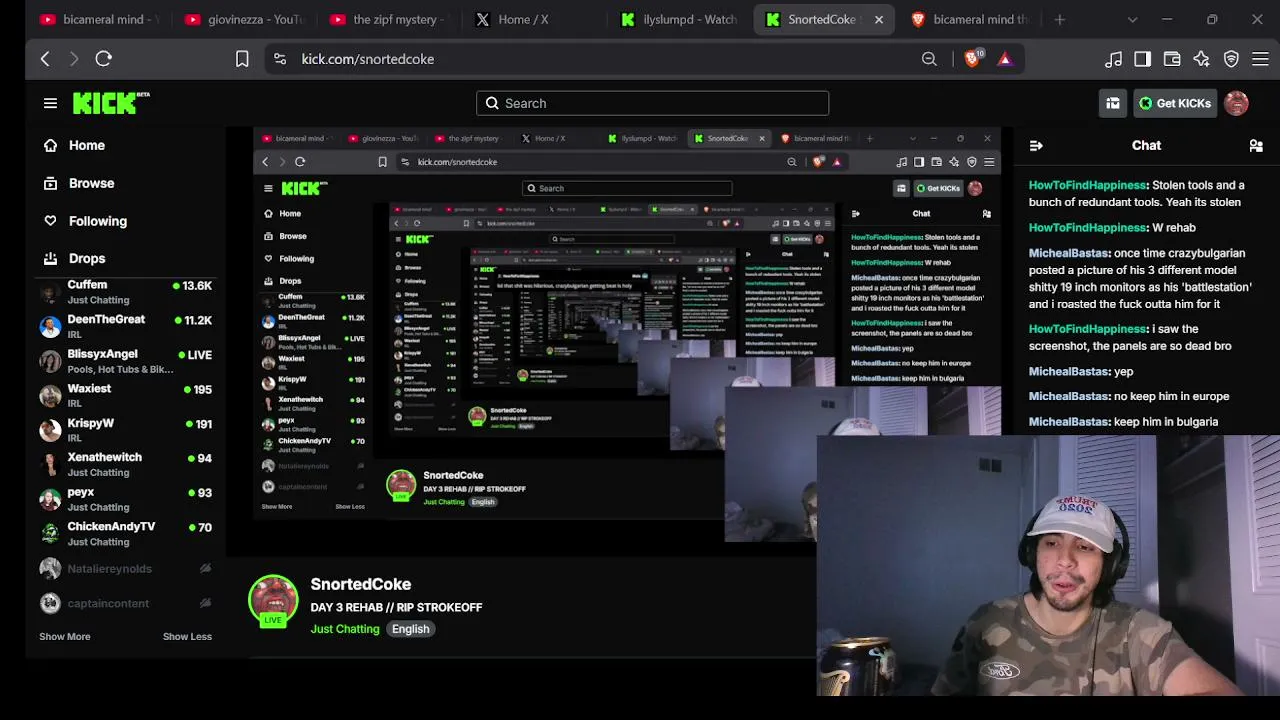Open peyx channel from the sidebar
Viewport: 1280px width, 720px height.
coord(126,499)
